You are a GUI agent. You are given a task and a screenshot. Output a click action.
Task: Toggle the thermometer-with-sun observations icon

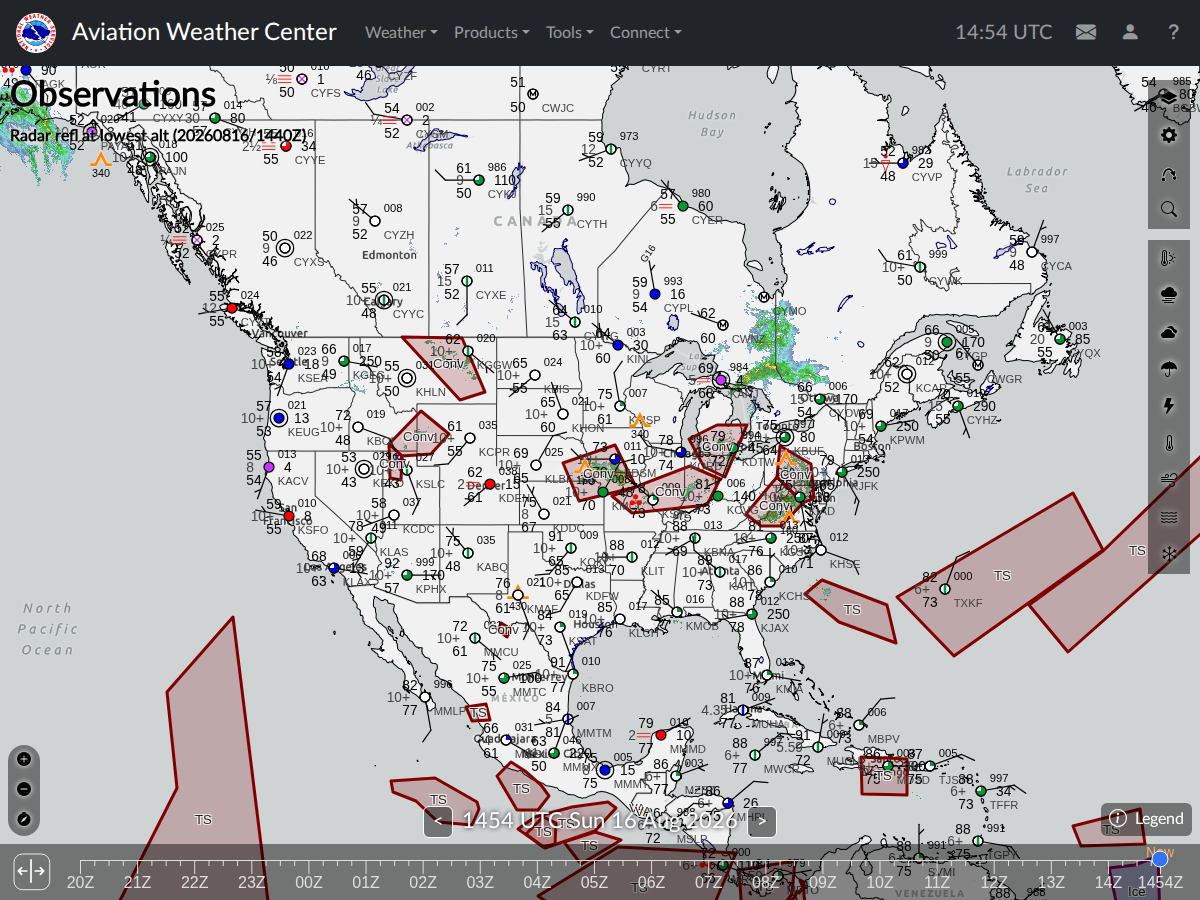[x=1169, y=258]
